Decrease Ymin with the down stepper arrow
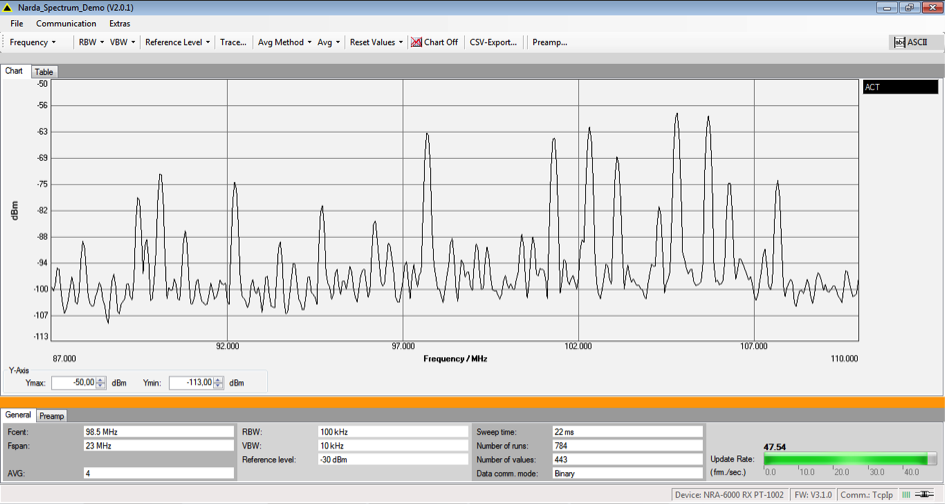This screenshot has width=945, height=504. [219, 386]
